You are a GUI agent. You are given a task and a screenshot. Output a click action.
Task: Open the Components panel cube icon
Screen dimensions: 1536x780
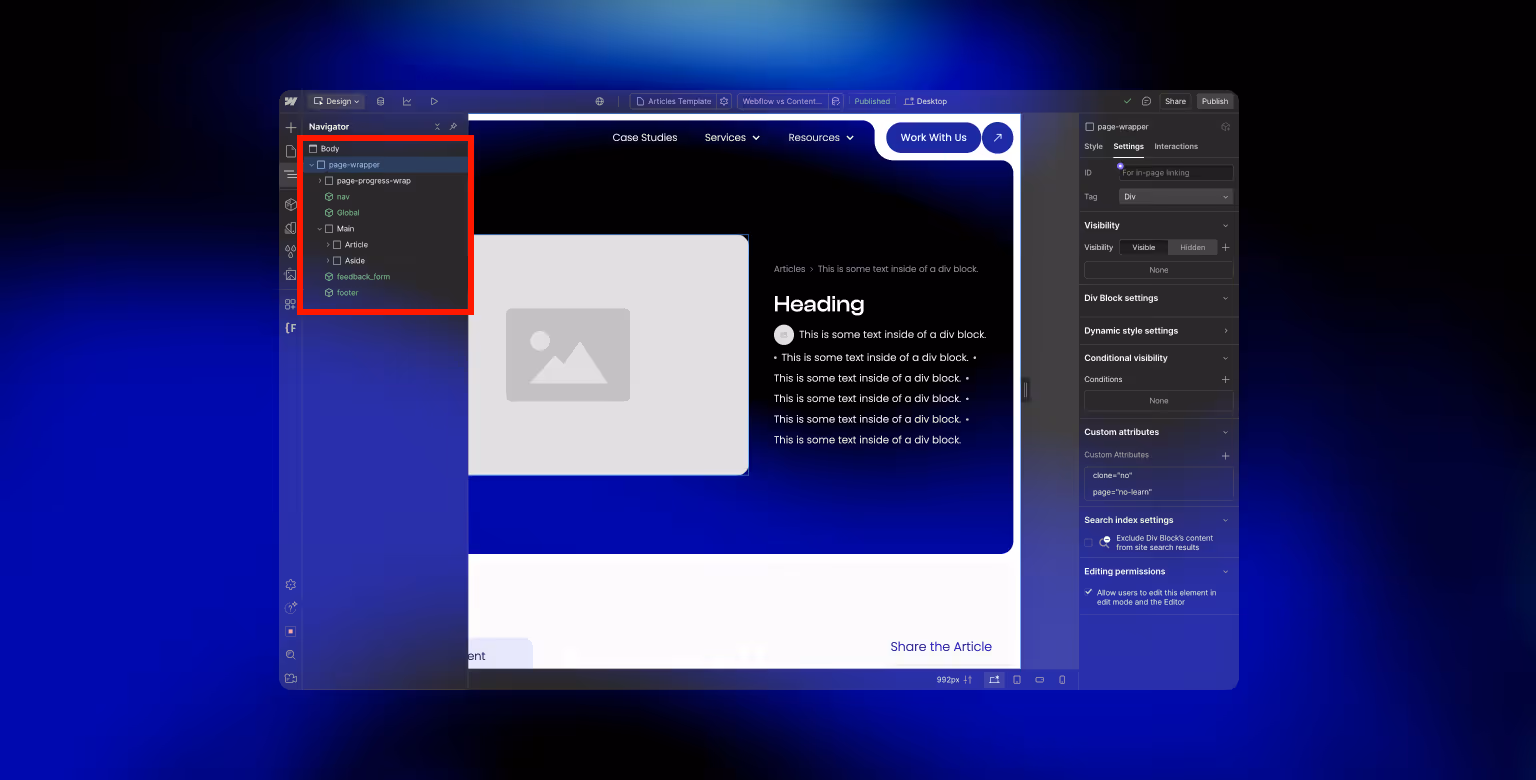(x=290, y=203)
